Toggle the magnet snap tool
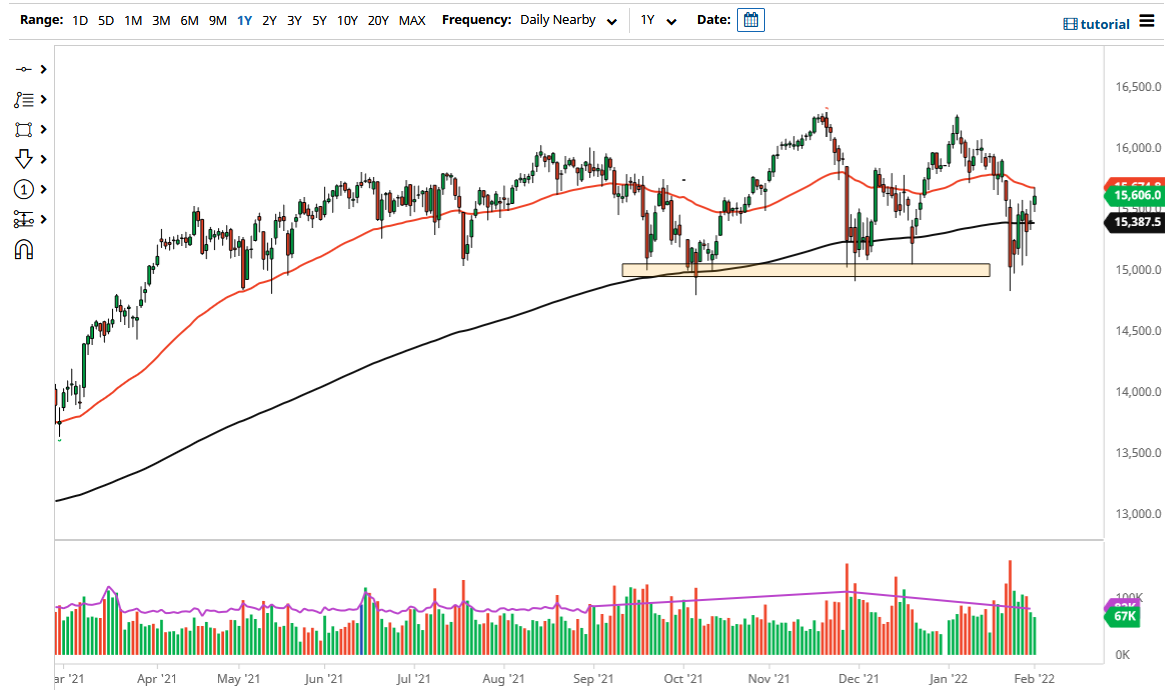 pyautogui.click(x=24, y=247)
